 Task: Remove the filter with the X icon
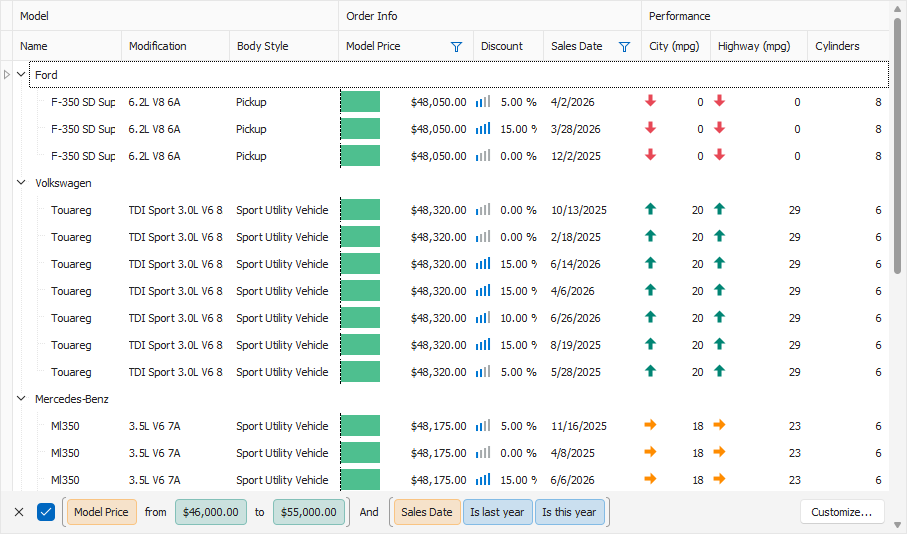pyautogui.click(x=19, y=512)
